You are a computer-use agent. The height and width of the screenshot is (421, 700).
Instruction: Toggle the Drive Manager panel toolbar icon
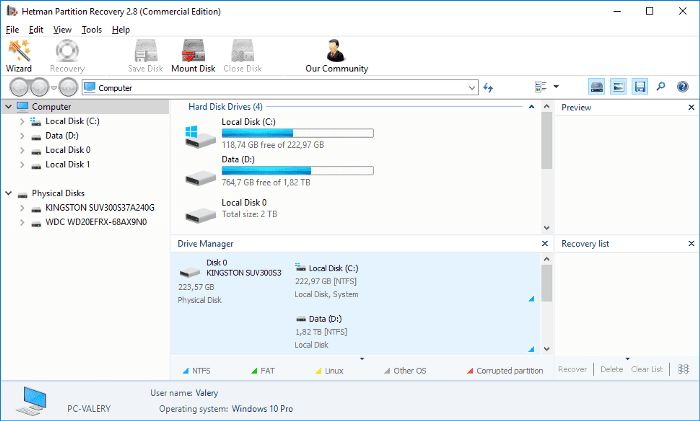pyautogui.click(x=597, y=87)
